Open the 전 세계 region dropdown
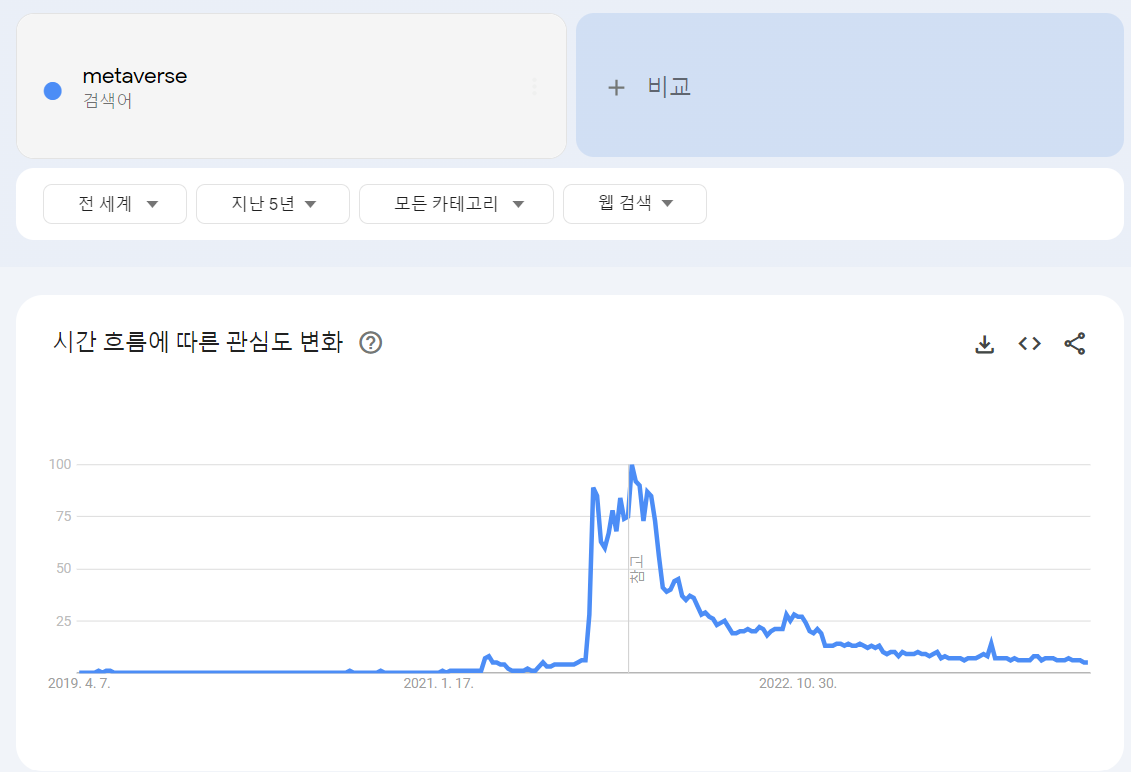Image resolution: width=1131 pixels, height=772 pixels. (x=114, y=203)
